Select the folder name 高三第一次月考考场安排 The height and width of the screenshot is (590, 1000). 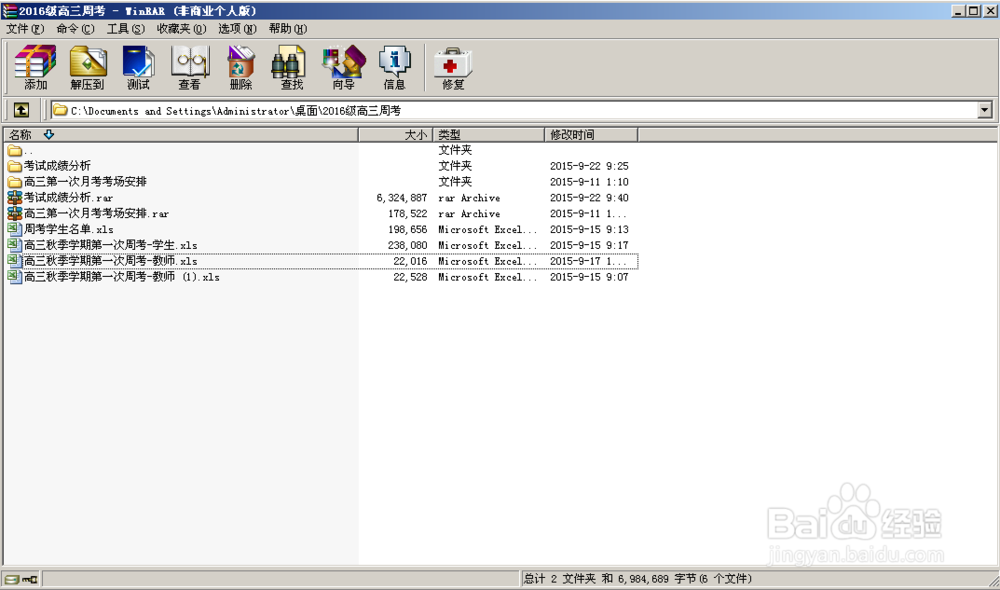point(85,182)
